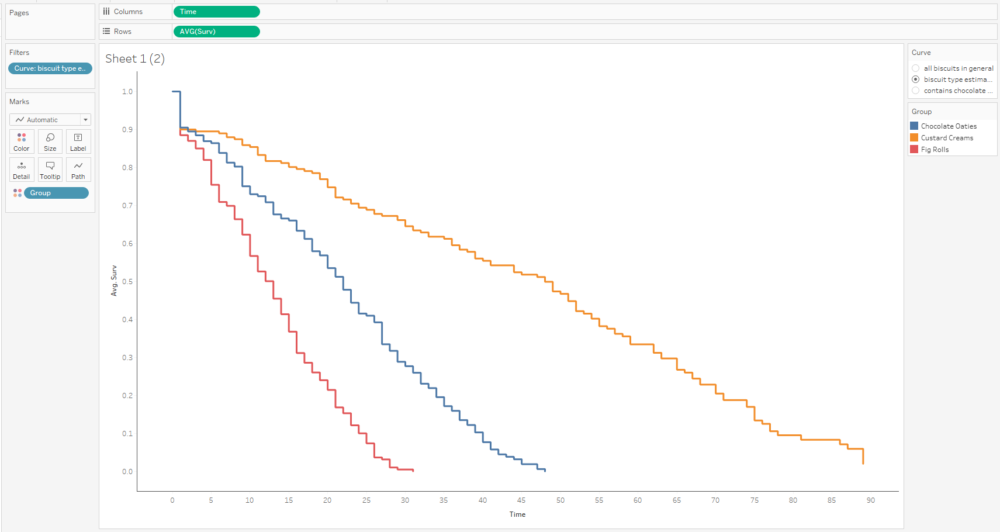Click the Rows shelf icon

tap(107, 31)
